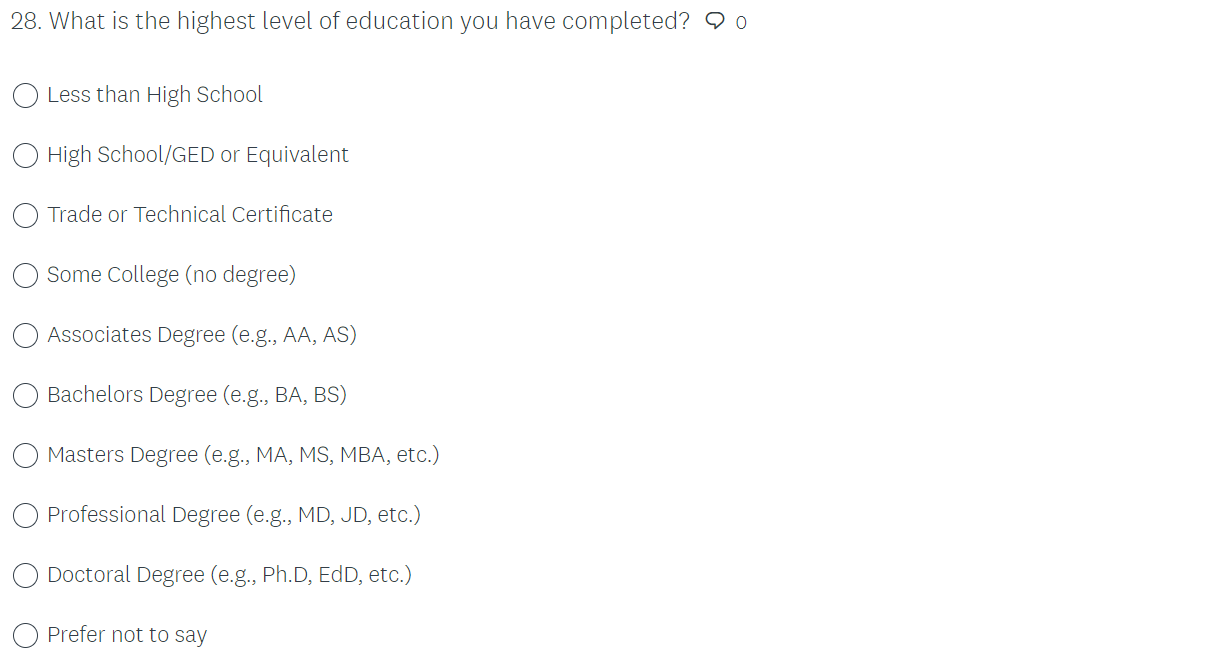
Task: Click the "Masters Degree (e.g., MA, MS, MBA, etc.)" label text
Action: coord(243,455)
